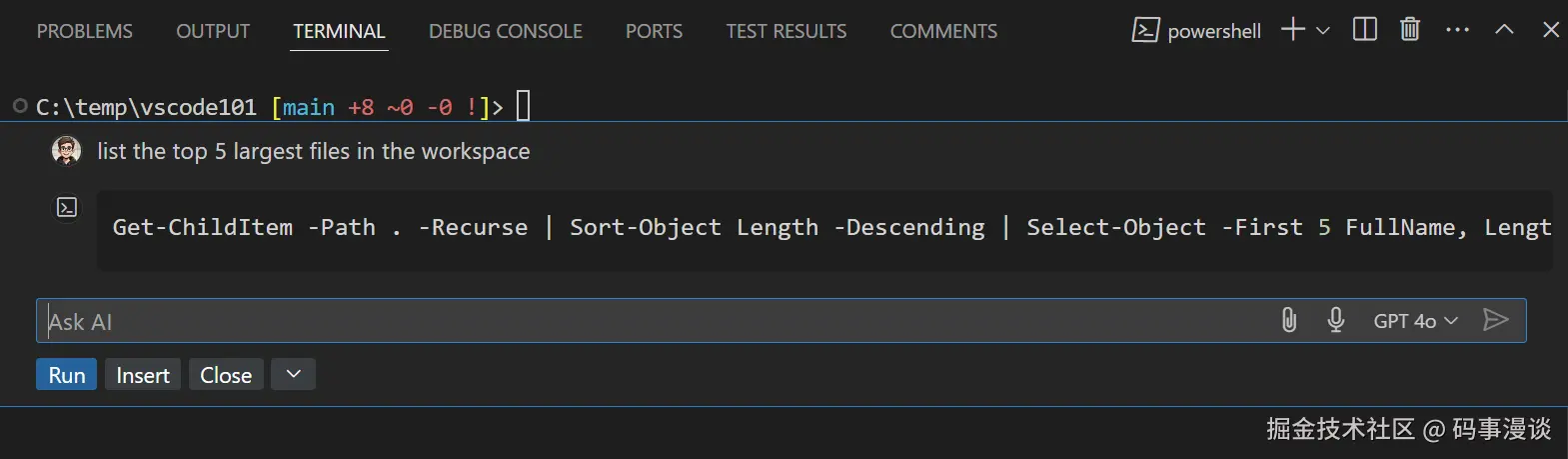1568x459 pixels.
Task: Send the prompt with arrow icon
Action: (x=1495, y=320)
